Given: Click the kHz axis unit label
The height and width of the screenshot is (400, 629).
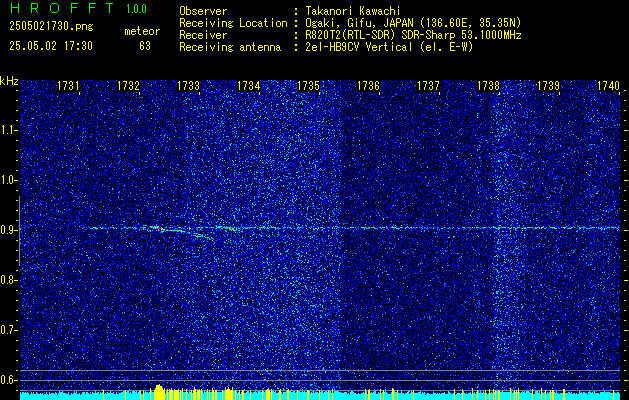Looking at the screenshot, I should coord(9,81).
